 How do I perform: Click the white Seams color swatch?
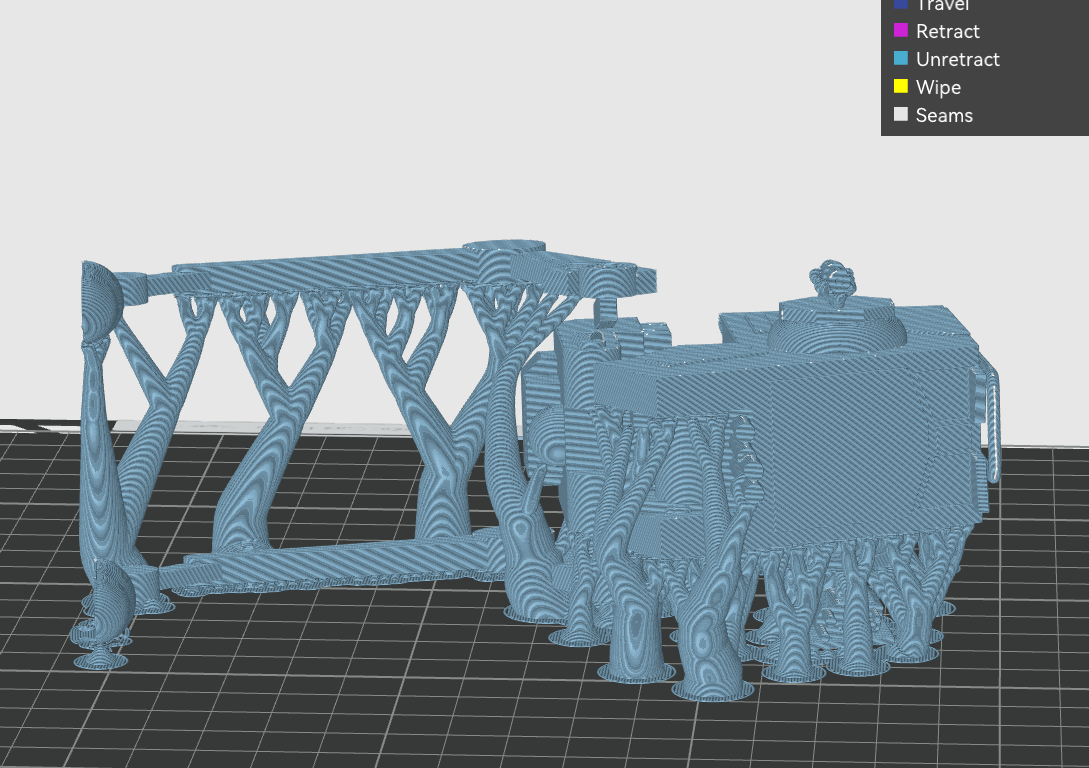coord(901,114)
